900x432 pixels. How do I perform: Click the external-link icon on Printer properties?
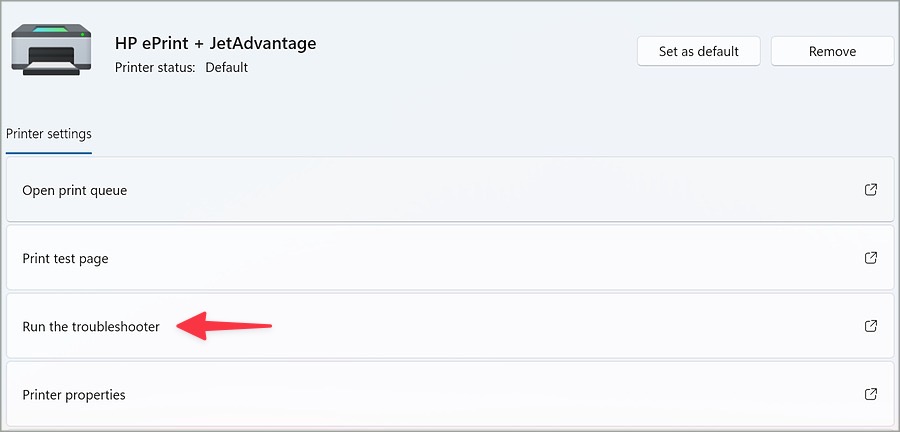tap(871, 395)
